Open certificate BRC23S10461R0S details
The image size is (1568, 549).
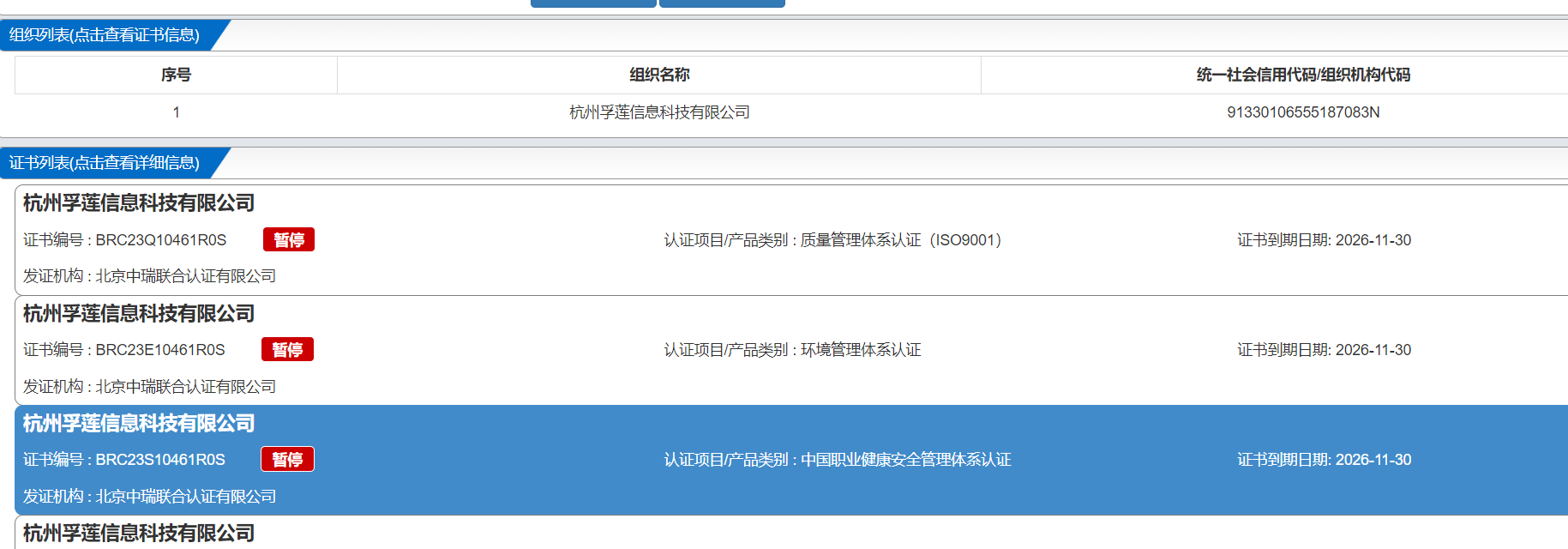[791, 460]
